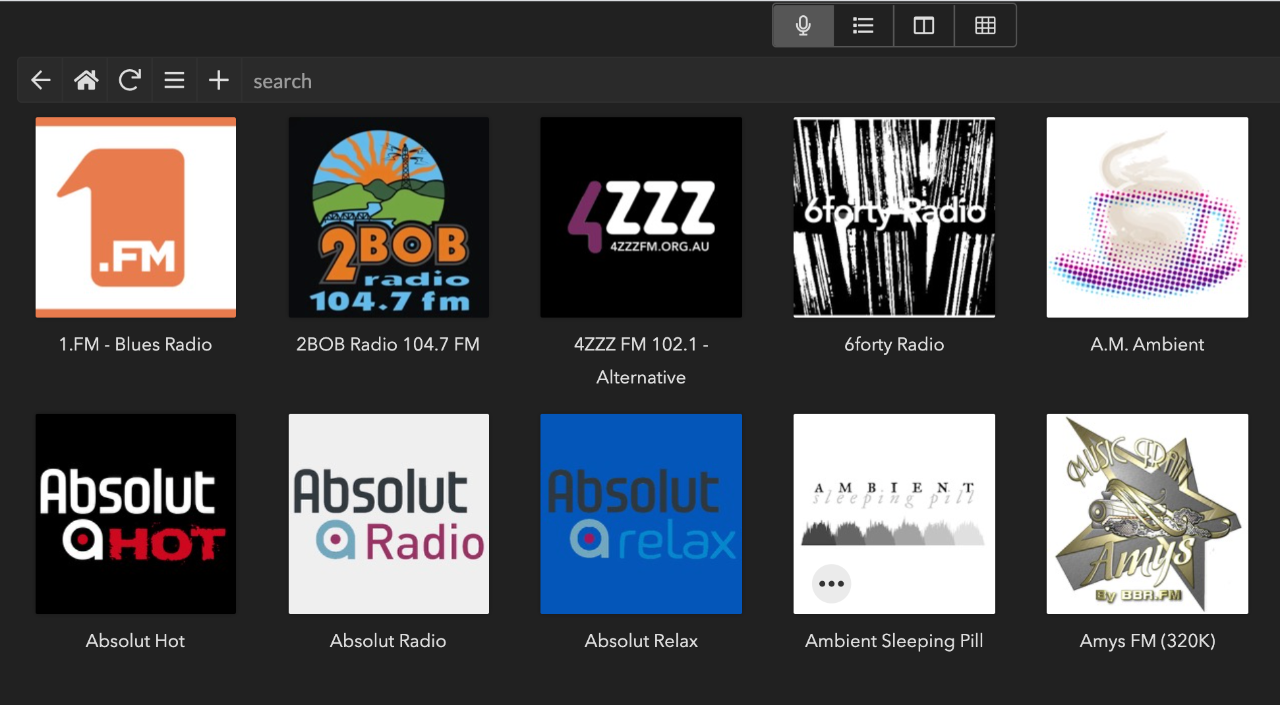
Task: Open the 4ZZZ station logo
Action: (641, 217)
